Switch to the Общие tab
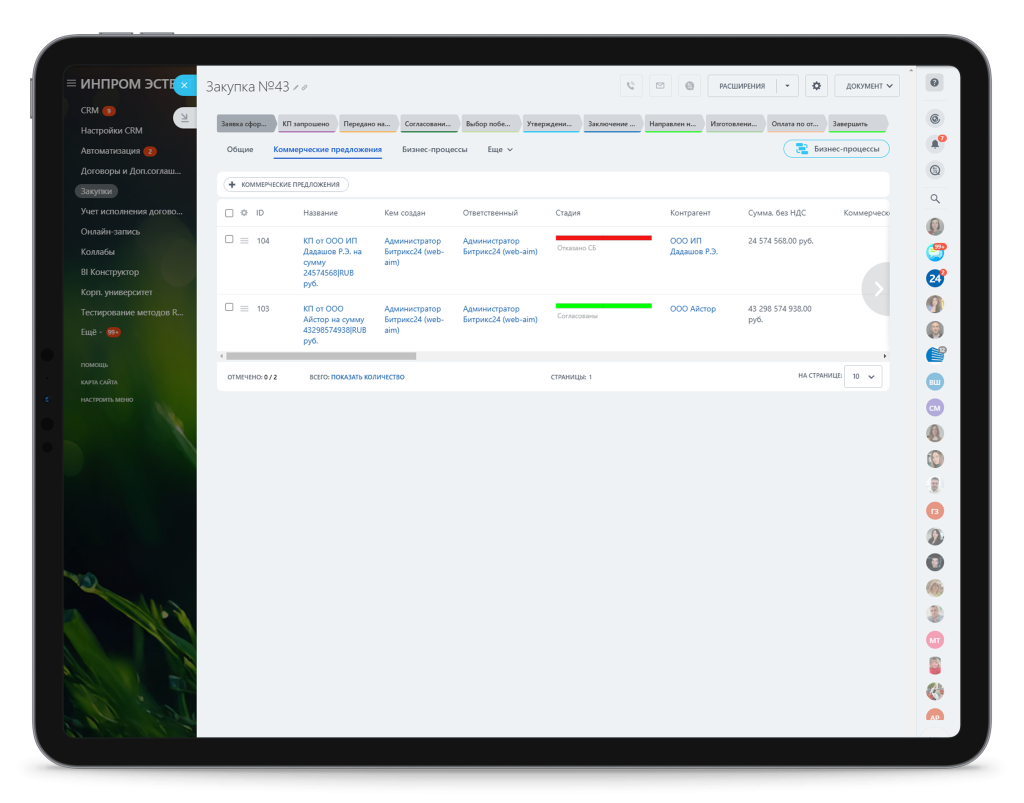This screenshot has width=1024, height=803. [240, 150]
